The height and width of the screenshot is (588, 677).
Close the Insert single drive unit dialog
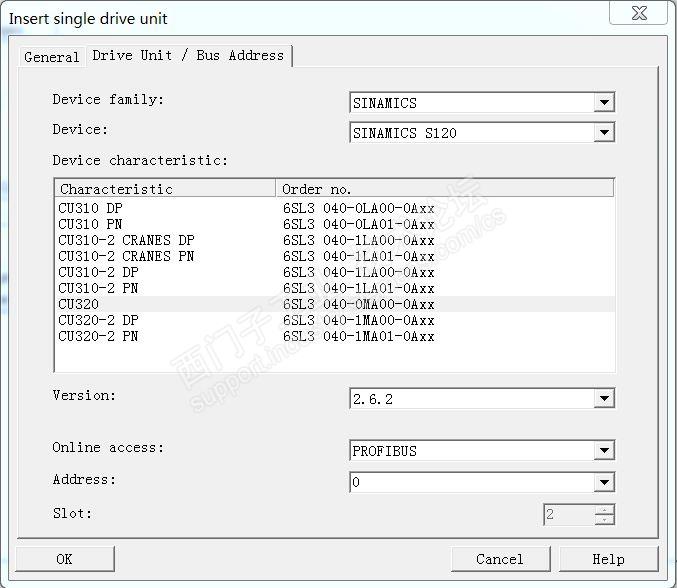click(x=639, y=13)
